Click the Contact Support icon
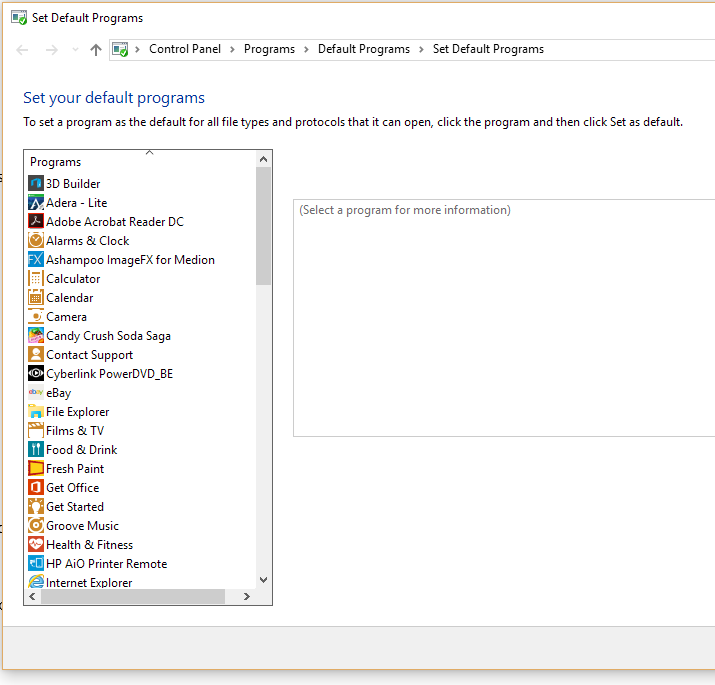Image resolution: width=715 pixels, height=685 pixels. coord(36,354)
